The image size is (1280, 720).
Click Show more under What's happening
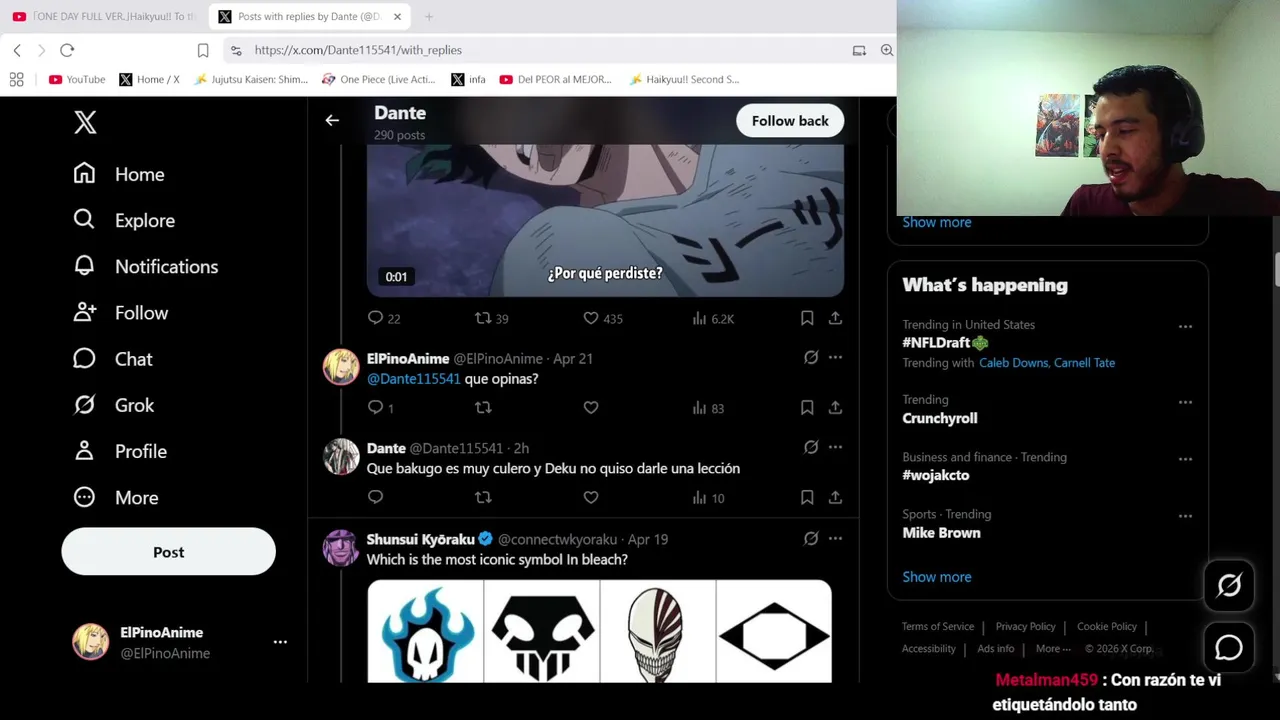pos(937,577)
